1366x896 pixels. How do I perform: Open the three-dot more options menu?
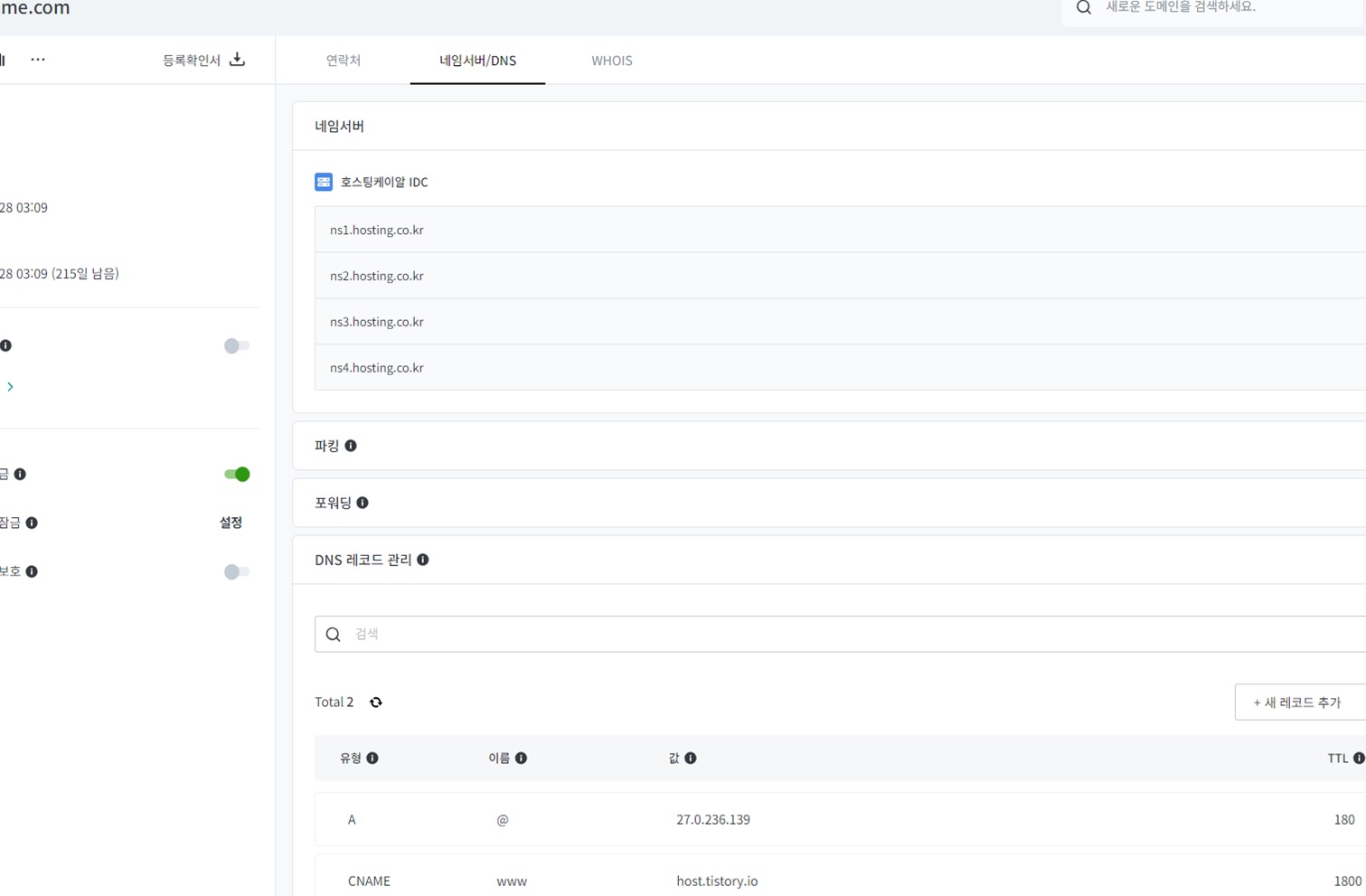pos(38,60)
